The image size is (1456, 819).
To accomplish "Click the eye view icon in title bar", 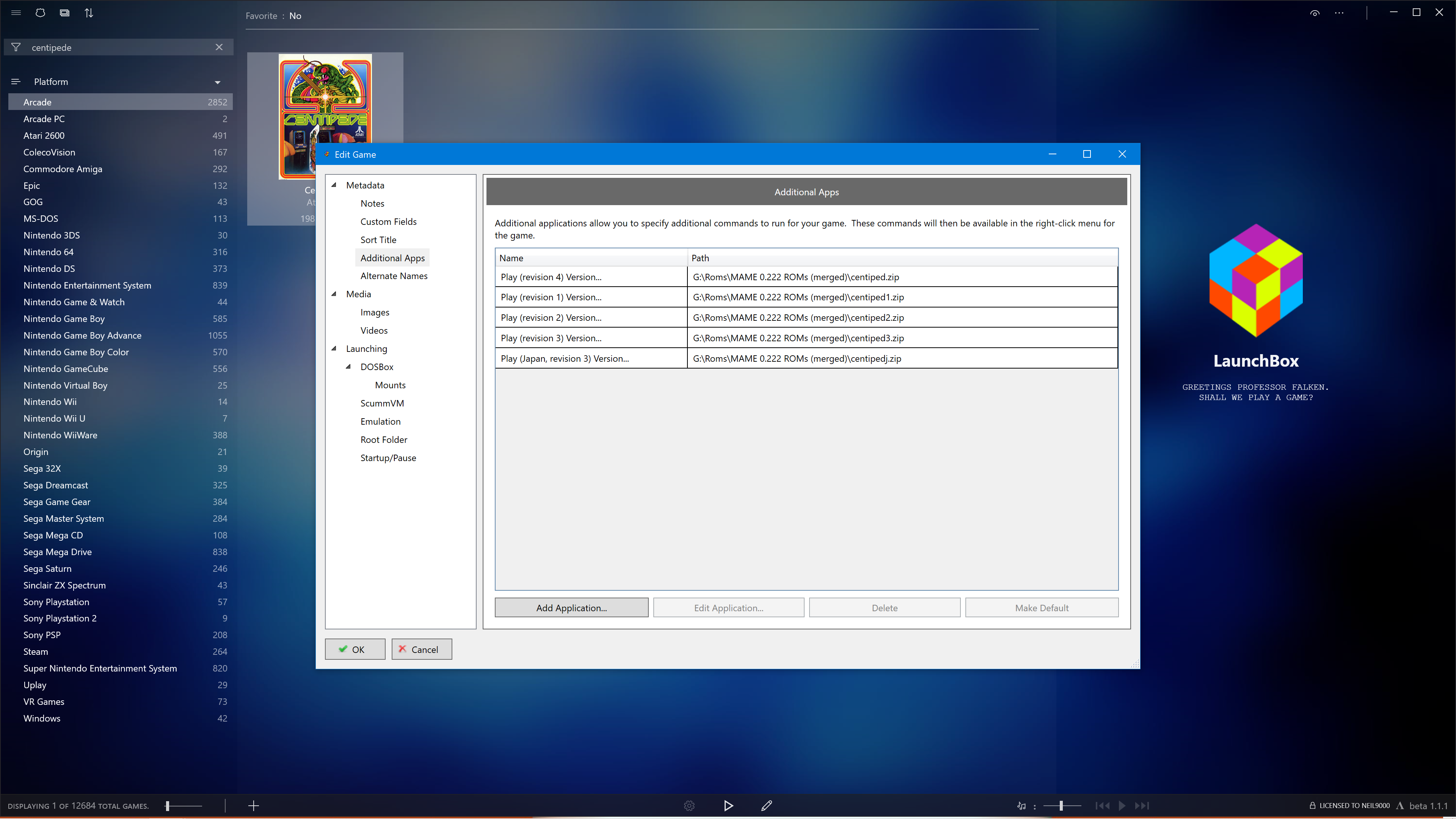I will (1315, 13).
